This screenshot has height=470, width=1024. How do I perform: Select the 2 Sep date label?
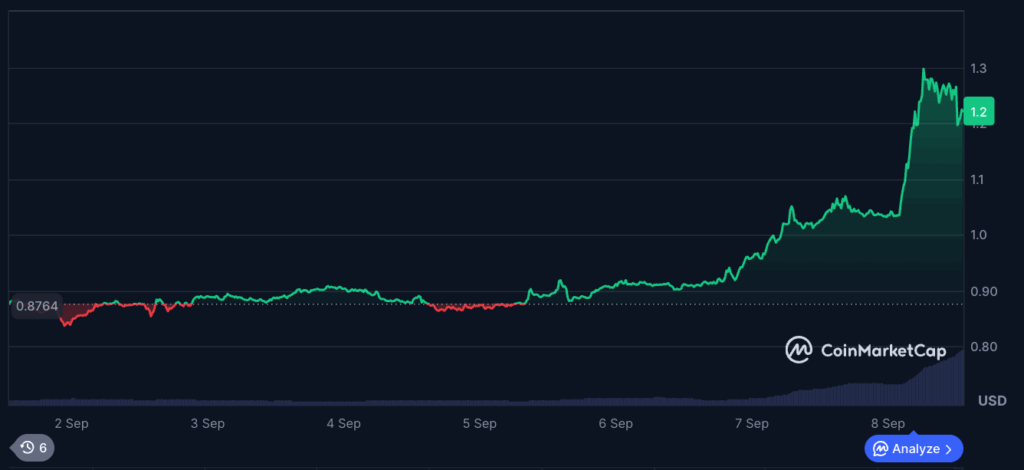[x=72, y=424]
